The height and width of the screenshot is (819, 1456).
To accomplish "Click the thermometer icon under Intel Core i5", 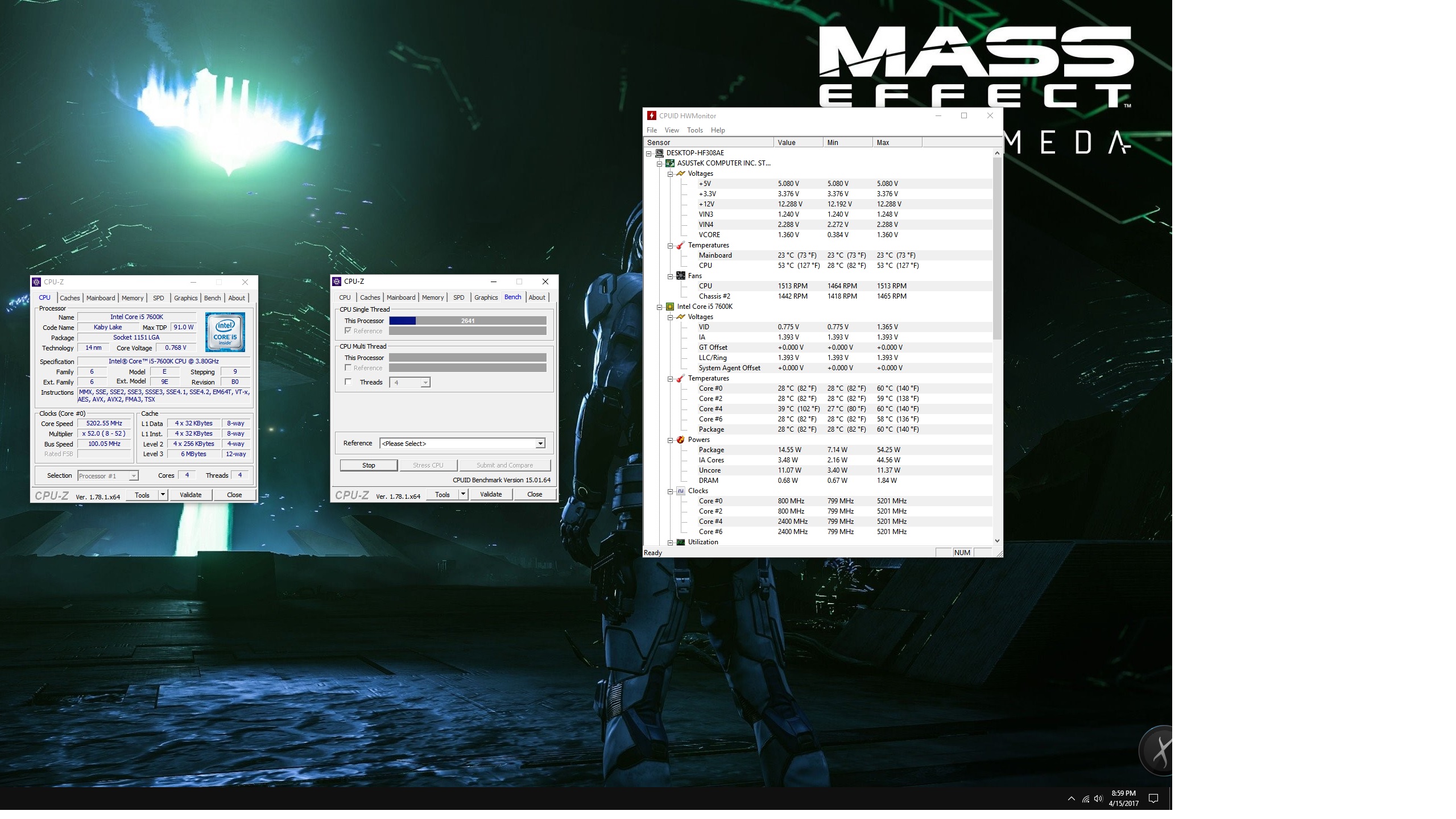I will click(x=681, y=378).
